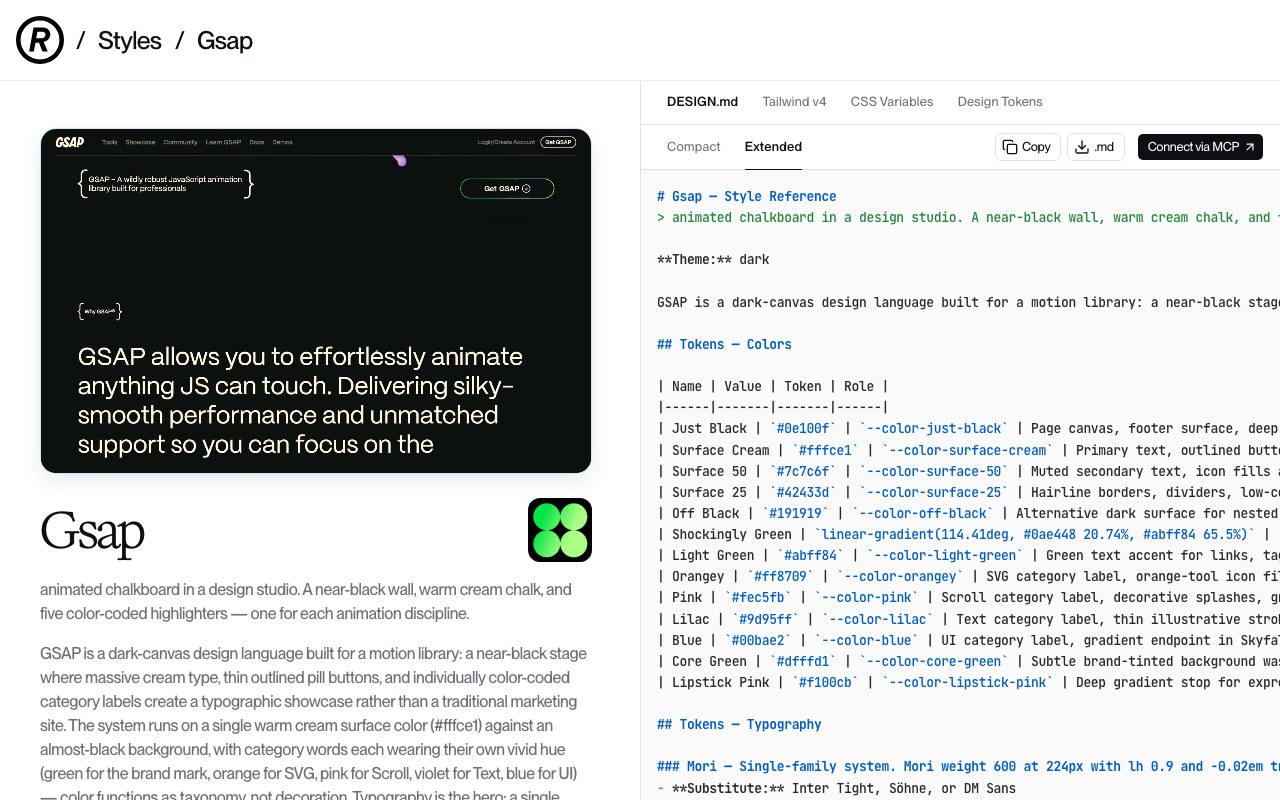Screen dimensions: 1280x800
Task: Show the Design Tokens tab
Action: click(1000, 102)
